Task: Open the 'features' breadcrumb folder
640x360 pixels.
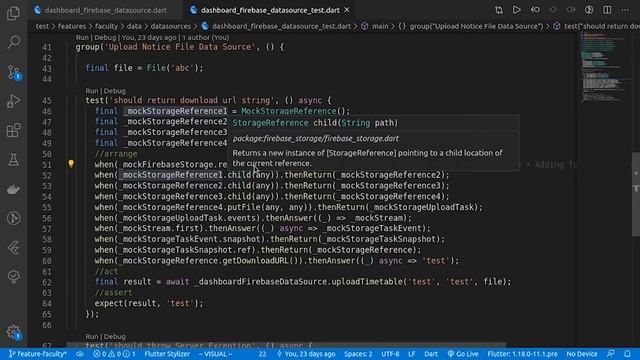Action: click(72, 26)
